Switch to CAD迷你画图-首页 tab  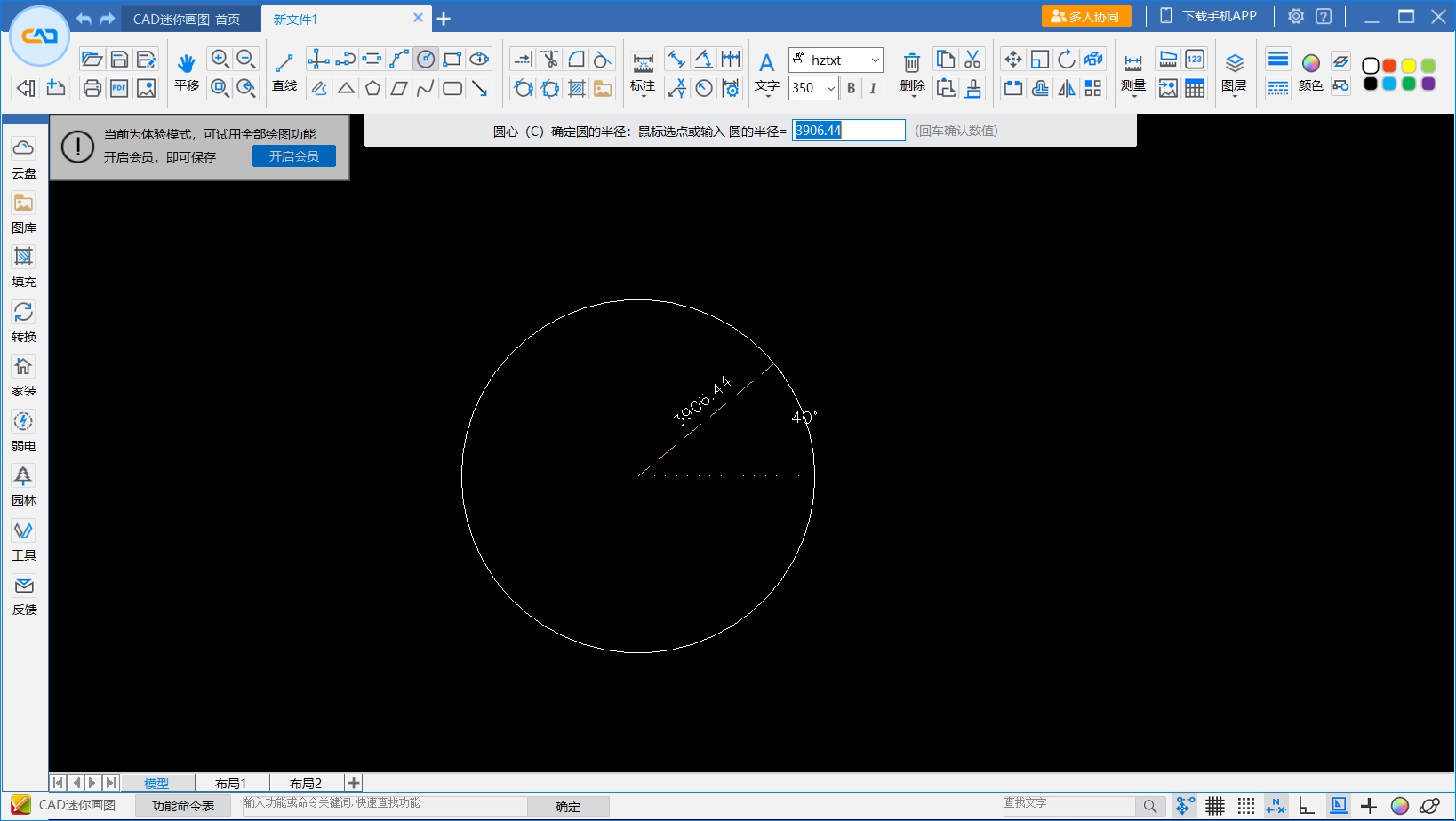[187, 19]
